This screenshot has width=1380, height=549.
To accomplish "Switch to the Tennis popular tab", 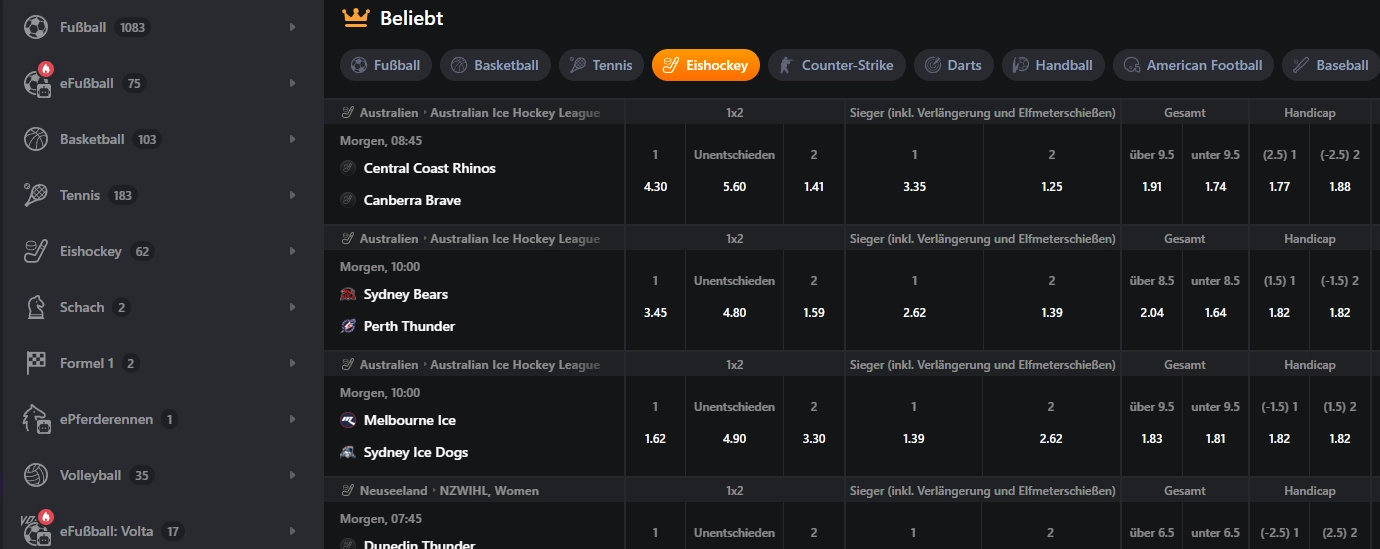I will [601, 65].
